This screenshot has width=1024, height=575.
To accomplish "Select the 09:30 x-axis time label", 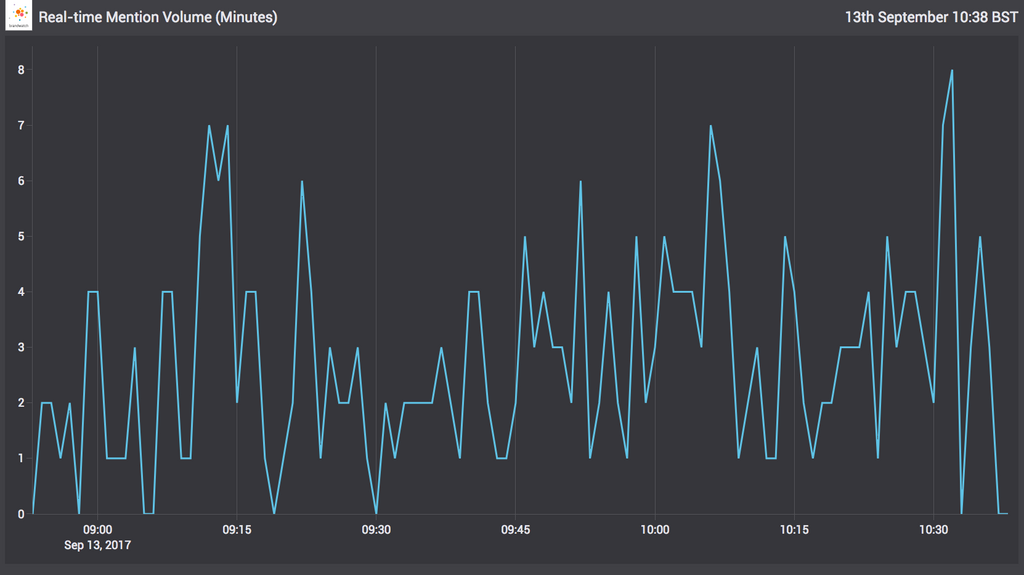I will pos(376,530).
